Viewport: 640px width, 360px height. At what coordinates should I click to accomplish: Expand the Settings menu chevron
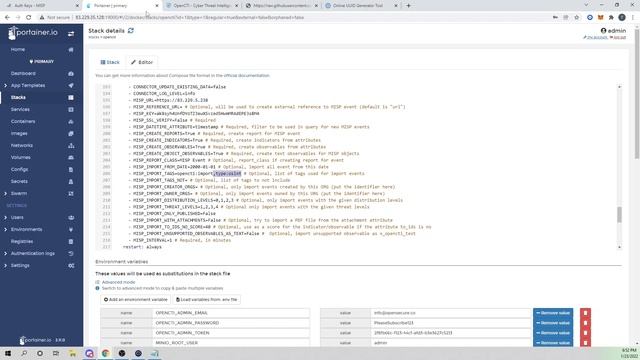tap(5, 265)
